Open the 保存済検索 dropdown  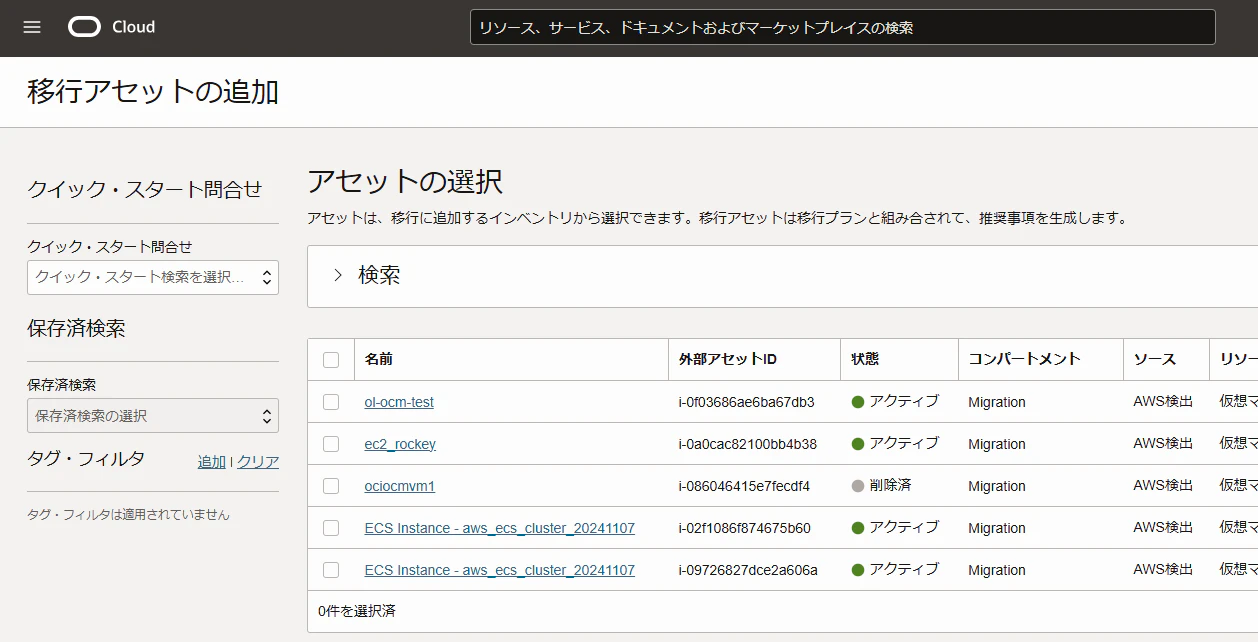(153, 415)
